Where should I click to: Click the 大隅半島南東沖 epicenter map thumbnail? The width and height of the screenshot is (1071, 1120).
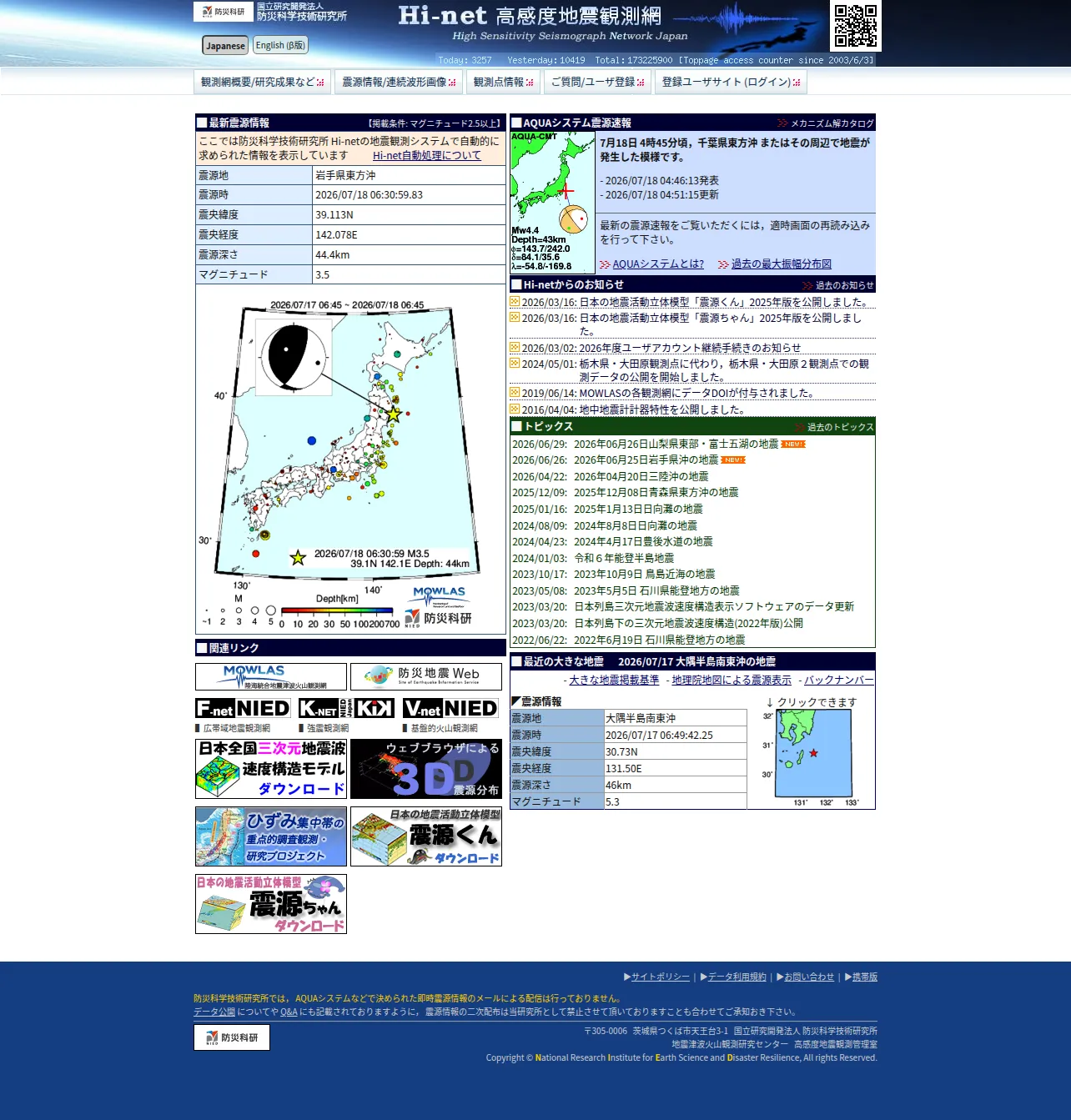811,758
